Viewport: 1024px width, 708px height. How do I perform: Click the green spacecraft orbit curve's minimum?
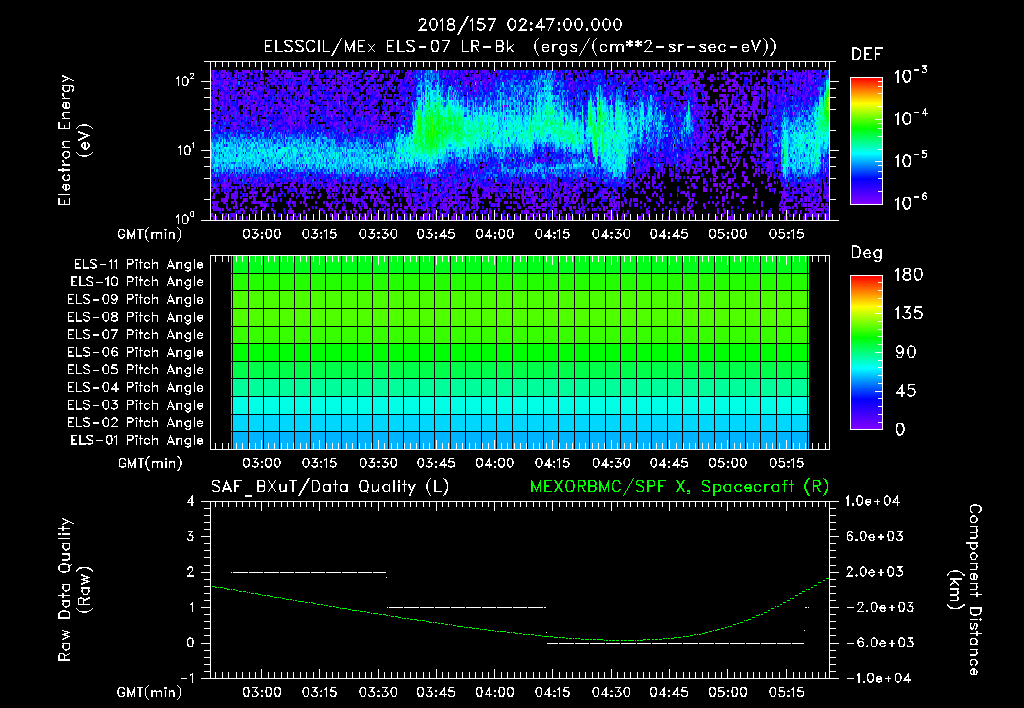coord(622,640)
